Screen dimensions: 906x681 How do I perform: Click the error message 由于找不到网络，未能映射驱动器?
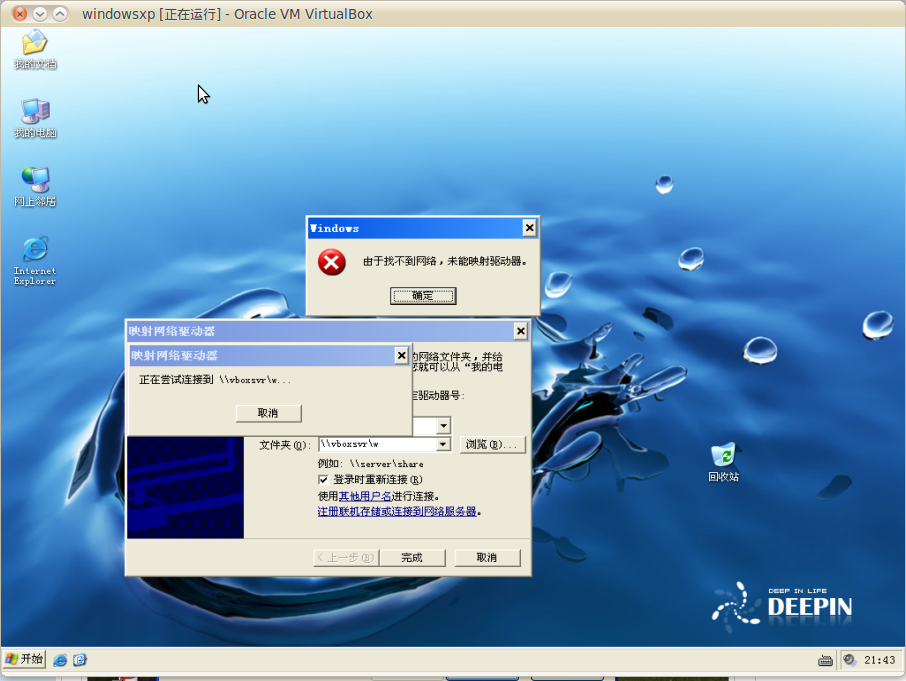point(445,261)
